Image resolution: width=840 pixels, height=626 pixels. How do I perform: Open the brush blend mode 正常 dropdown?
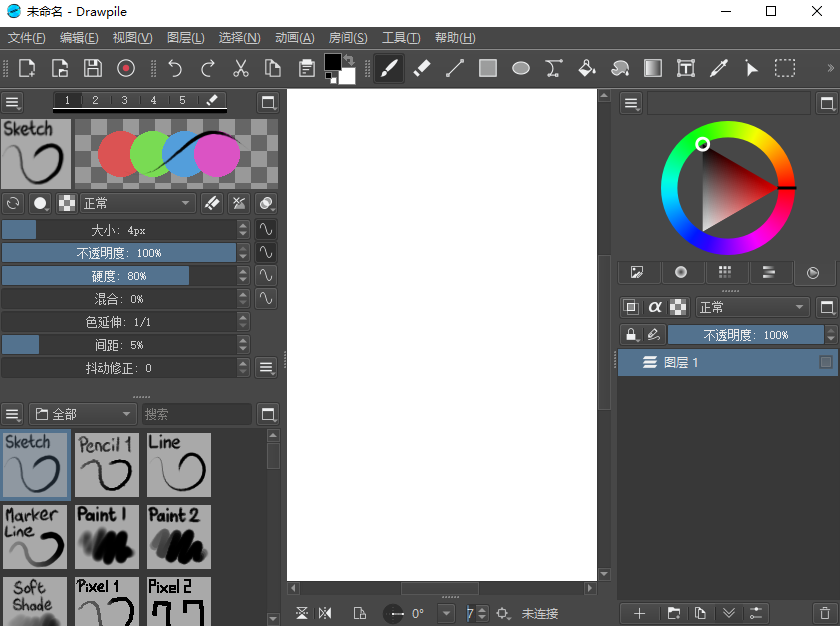(x=137, y=203)
